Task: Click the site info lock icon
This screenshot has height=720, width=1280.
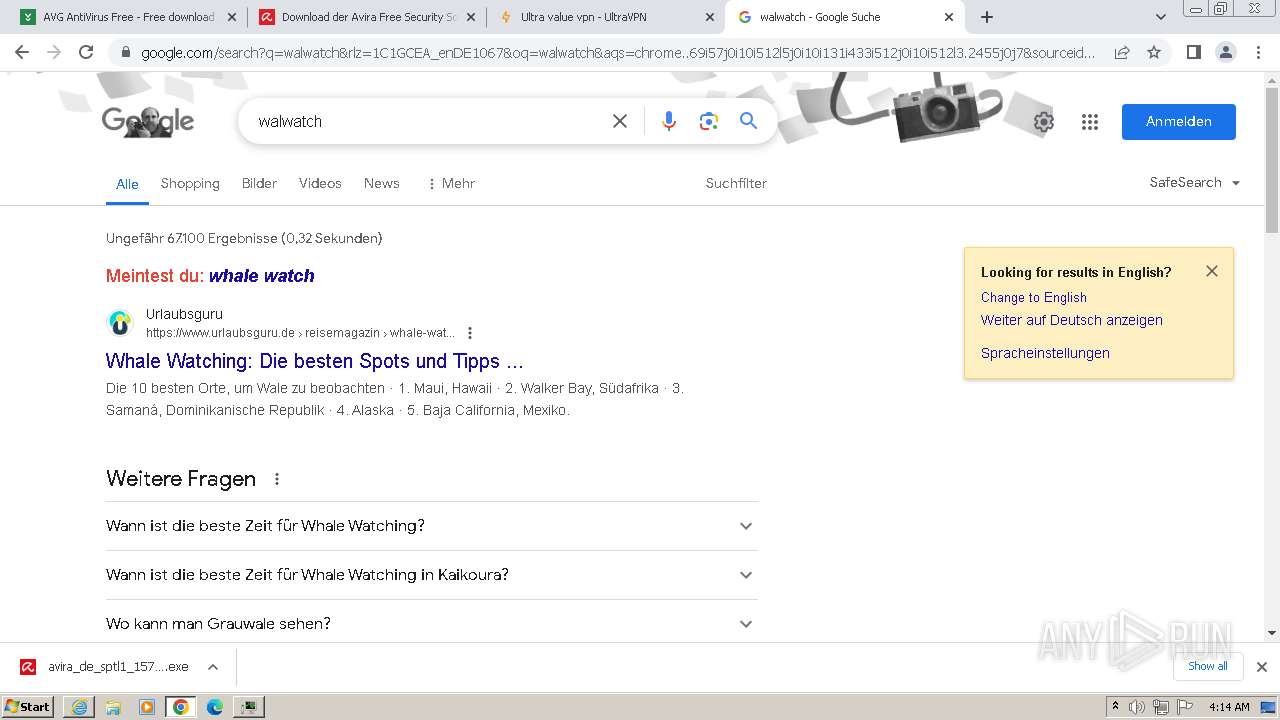Action: pyautogui.click(x=125, y=53)
